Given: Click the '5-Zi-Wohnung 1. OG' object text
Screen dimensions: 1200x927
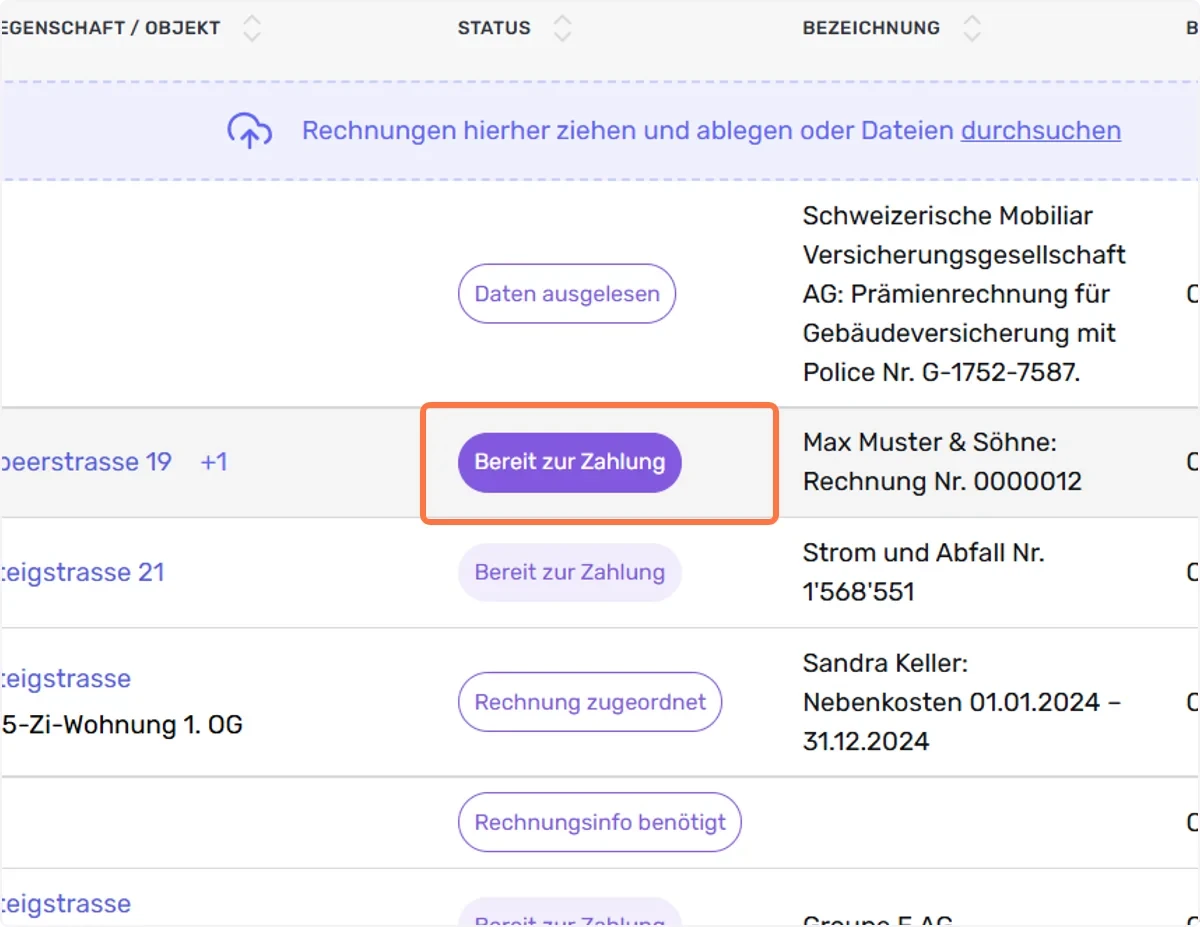Looking at the screenshot, I should coord(122,724).
